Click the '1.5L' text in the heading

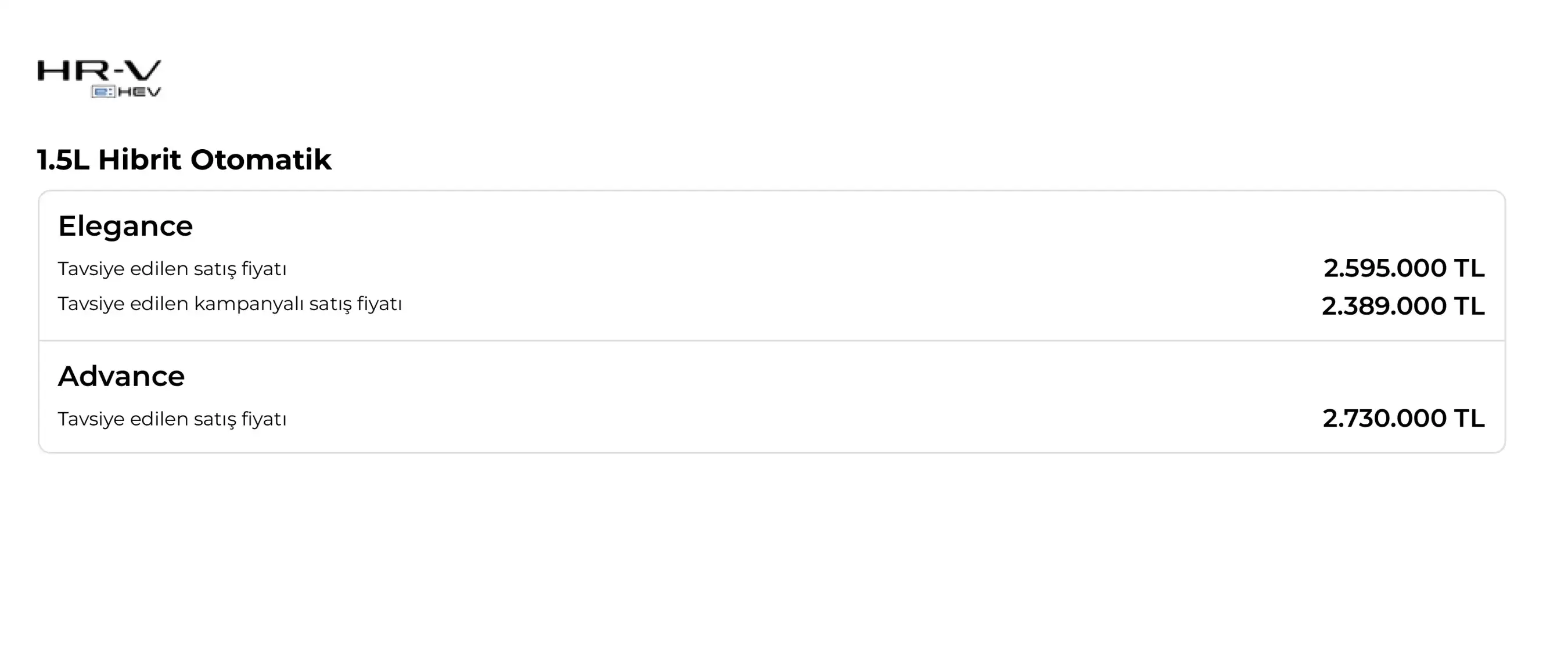pos(63,160)
